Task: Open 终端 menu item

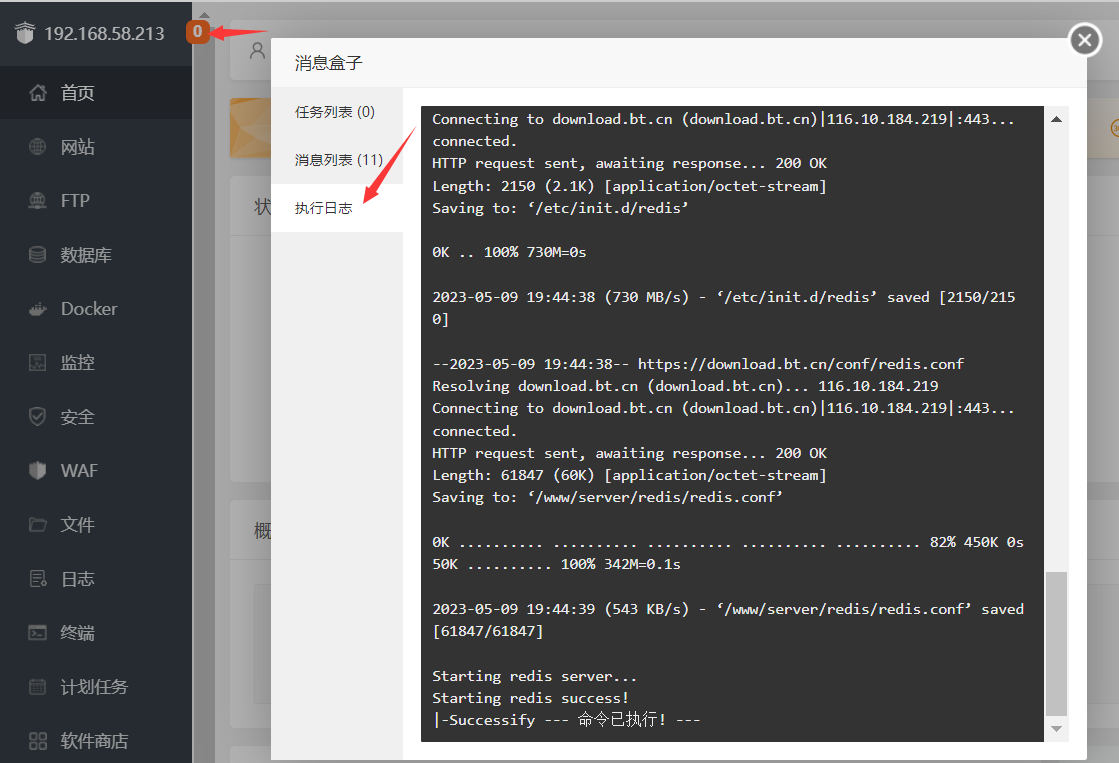Action: pyautogui.click(x=96, y=632)
